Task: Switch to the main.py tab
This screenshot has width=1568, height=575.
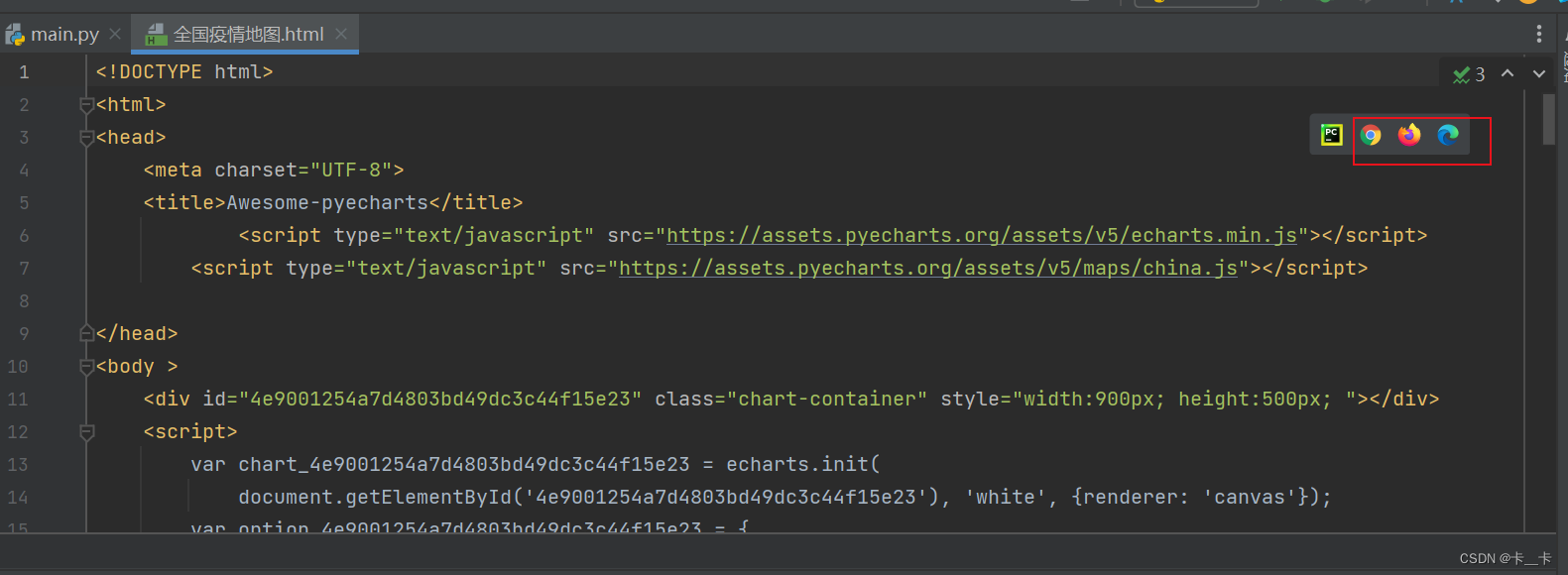Action: (x=64, y=35)
